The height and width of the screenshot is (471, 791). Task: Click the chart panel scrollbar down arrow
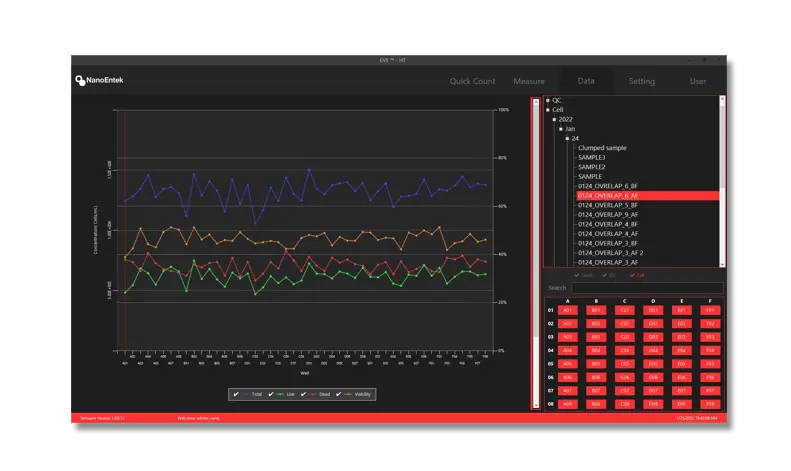[536, 405]
